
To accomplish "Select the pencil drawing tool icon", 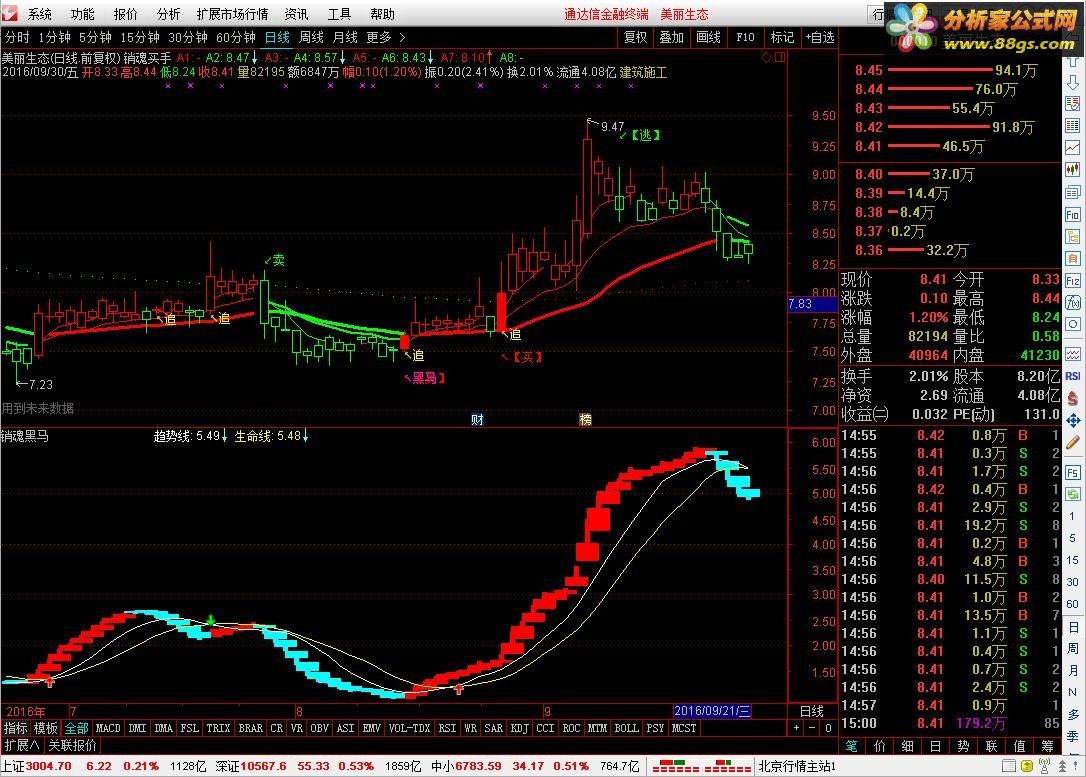I will [1072, 442].
